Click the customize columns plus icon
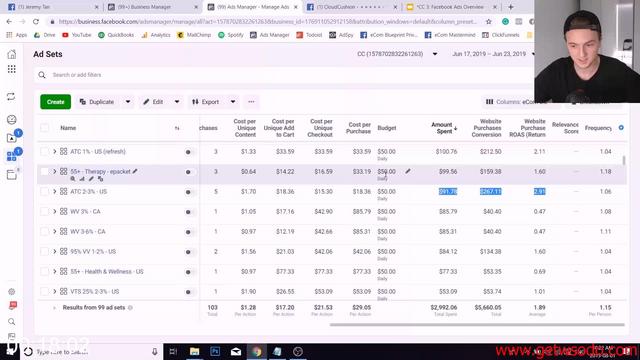This screenshot has width=640, height=360. [621, 128]
